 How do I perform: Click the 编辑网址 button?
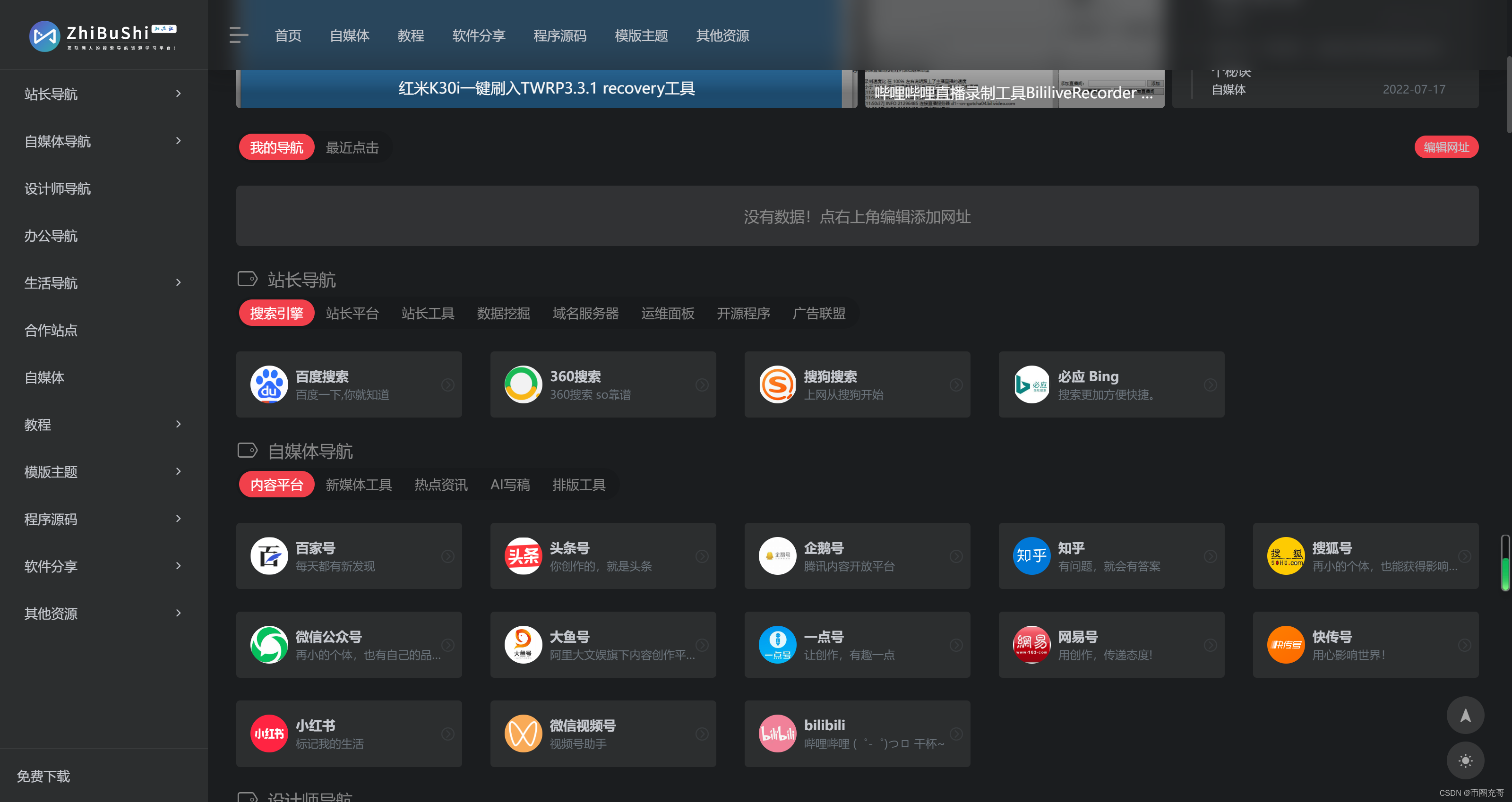pos(1446,147)
